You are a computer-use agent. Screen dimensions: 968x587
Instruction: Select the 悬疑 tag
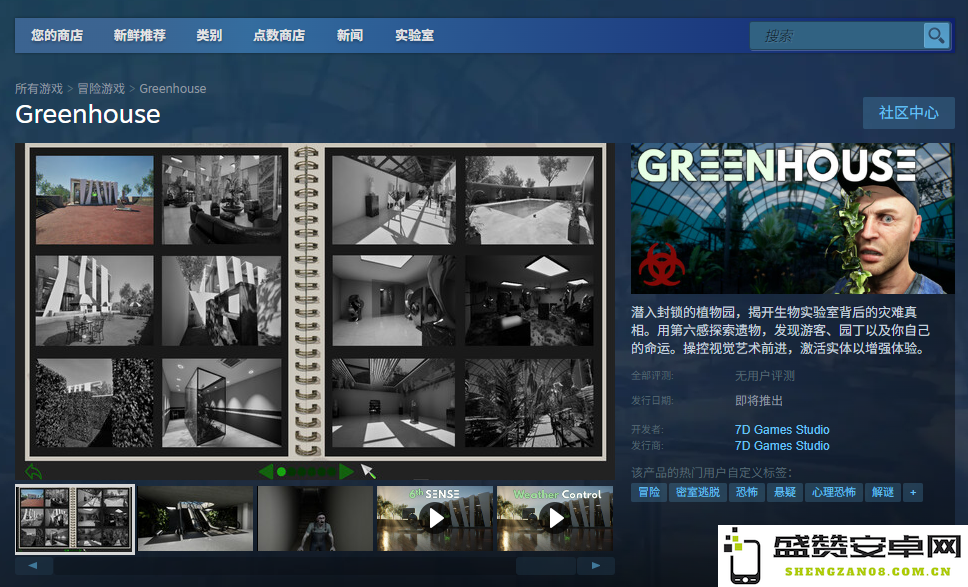pos(785,493)
